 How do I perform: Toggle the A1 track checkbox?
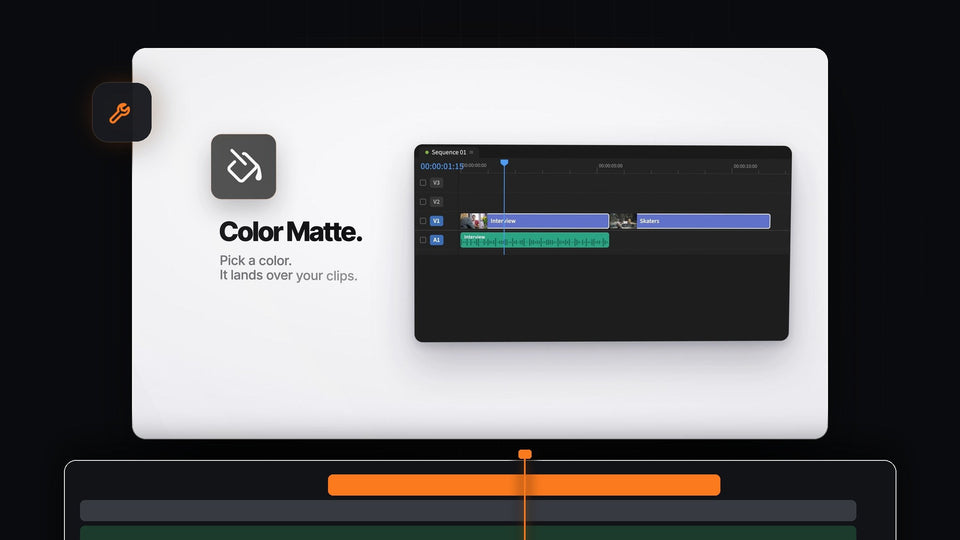(423, 240)
